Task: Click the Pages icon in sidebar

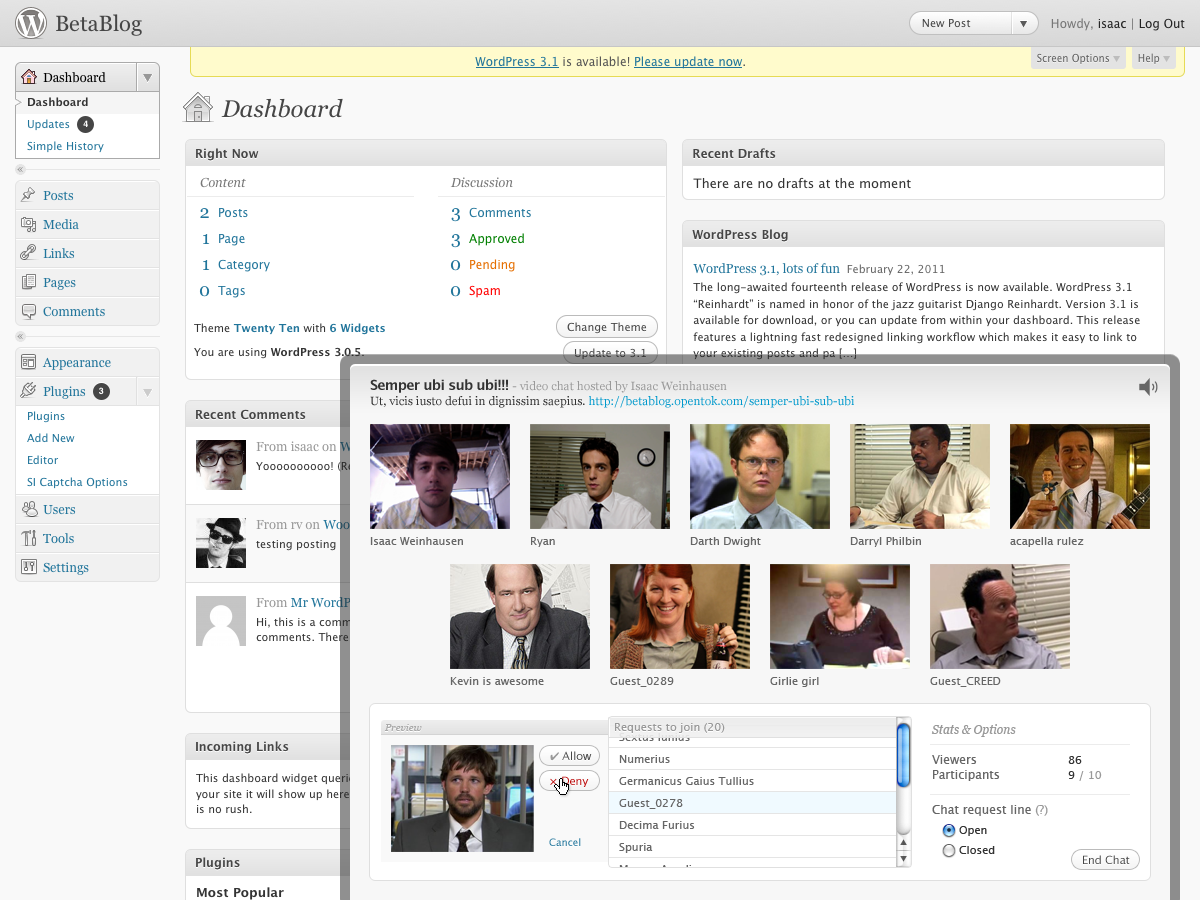Action: (x=29, y=282)
